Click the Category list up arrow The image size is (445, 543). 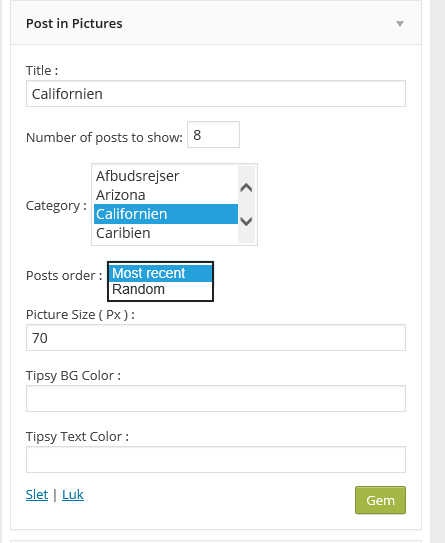point(246,188)
